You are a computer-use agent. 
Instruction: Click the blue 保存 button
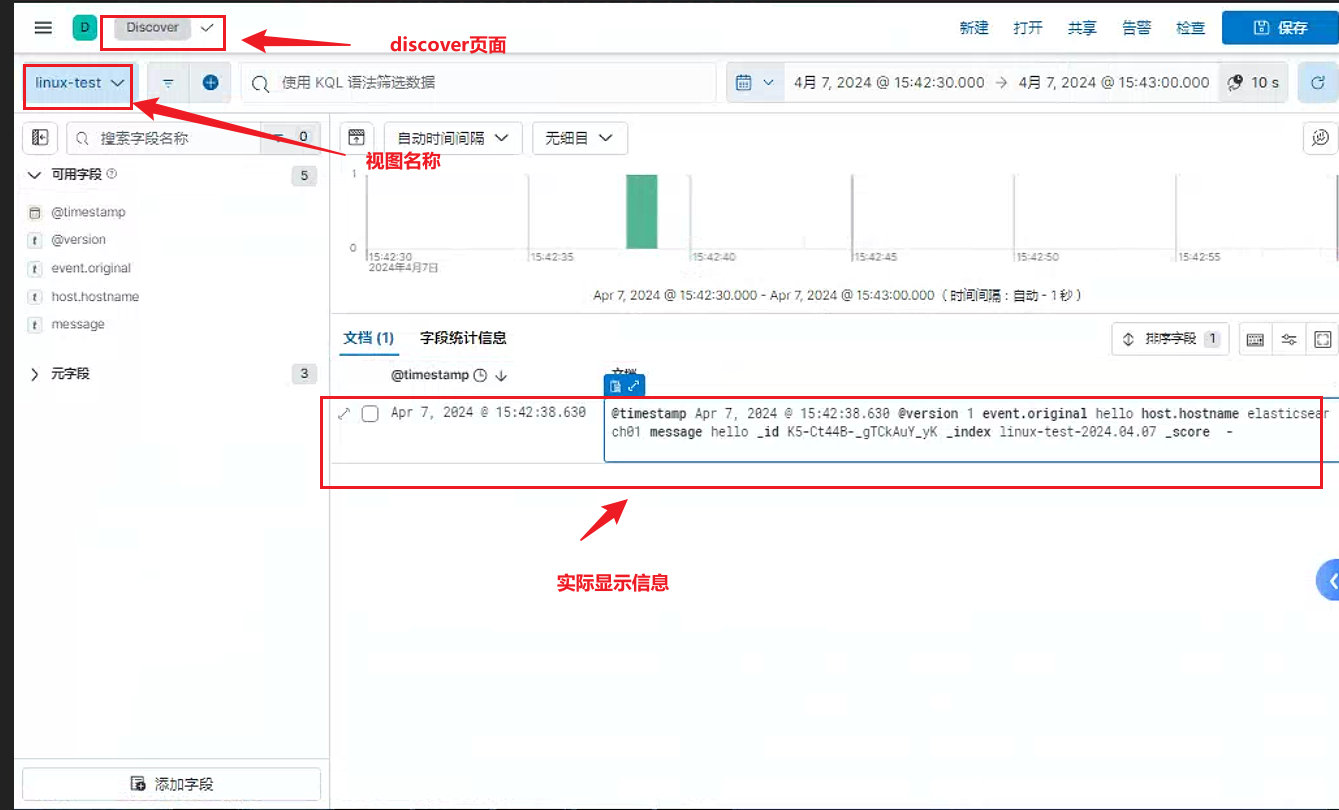click(x=1280, y=28)
